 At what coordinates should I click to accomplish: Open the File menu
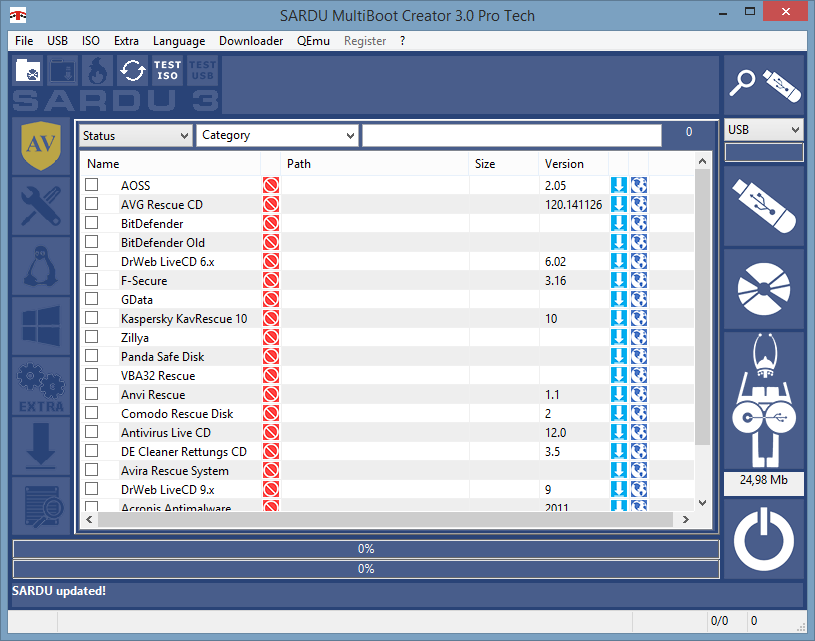tap(24, 41)
